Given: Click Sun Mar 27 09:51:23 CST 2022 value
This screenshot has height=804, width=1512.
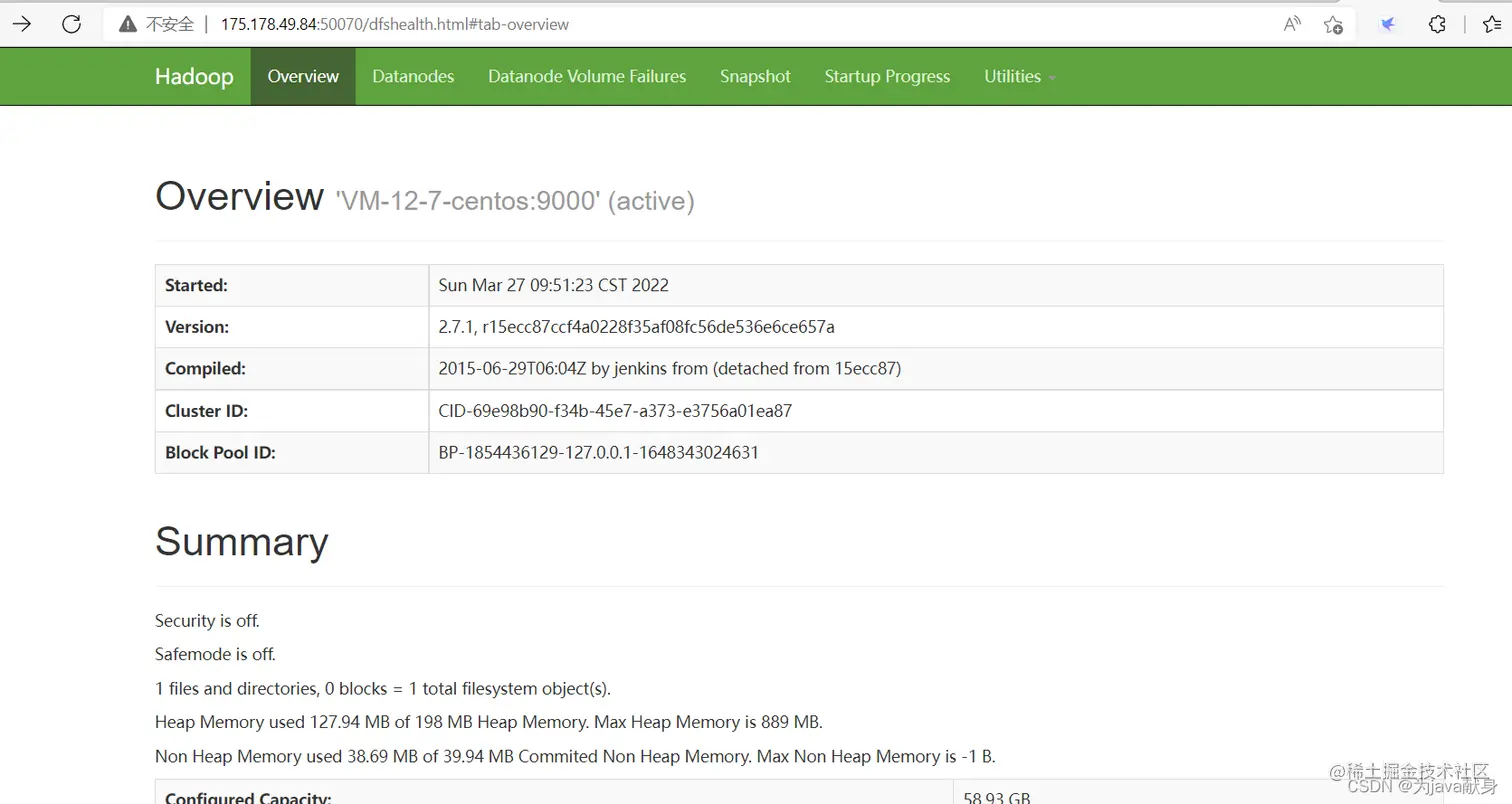Looking at the screenshot, I should (x=554, y=285).
